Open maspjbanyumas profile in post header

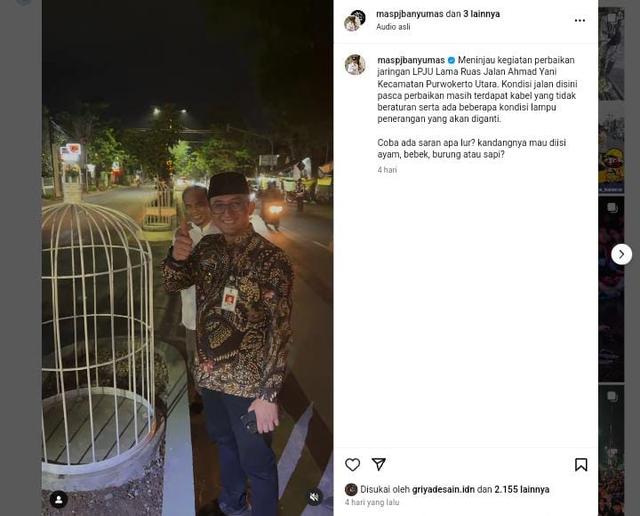[x=409, y=14]
